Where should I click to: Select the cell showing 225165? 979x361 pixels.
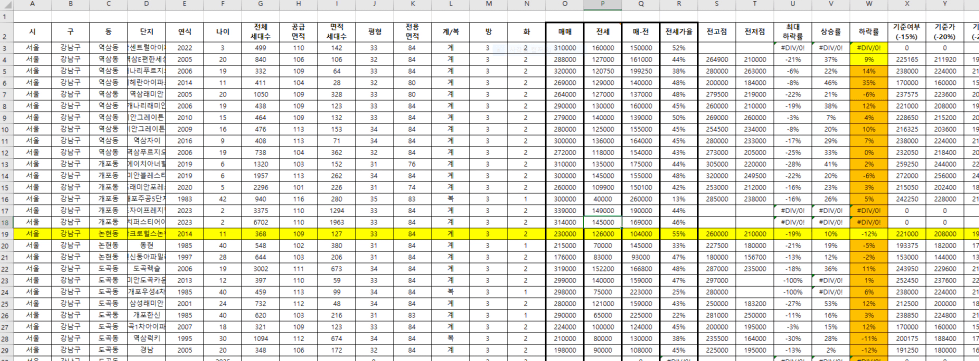[907, 59]
